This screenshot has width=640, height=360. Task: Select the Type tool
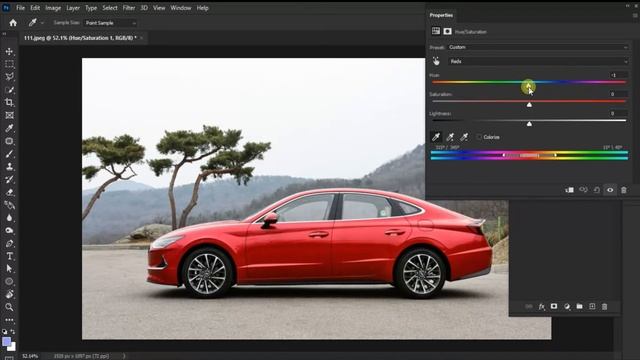[9, 256]
